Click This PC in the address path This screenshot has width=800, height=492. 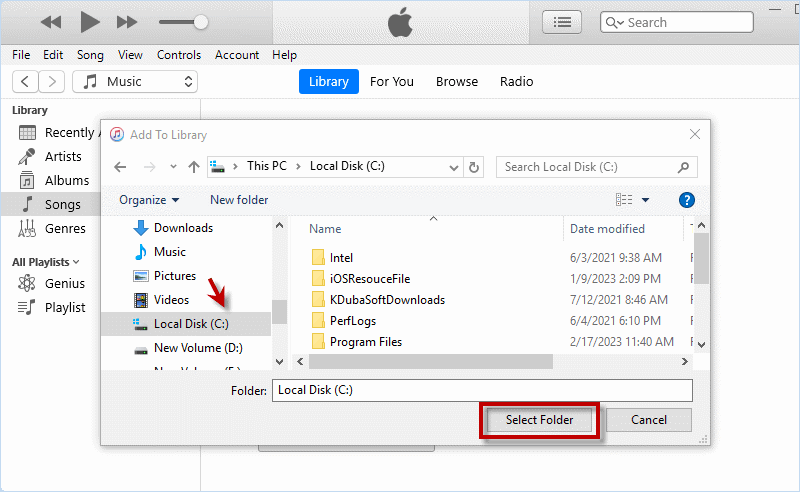[x=267, y=166]
